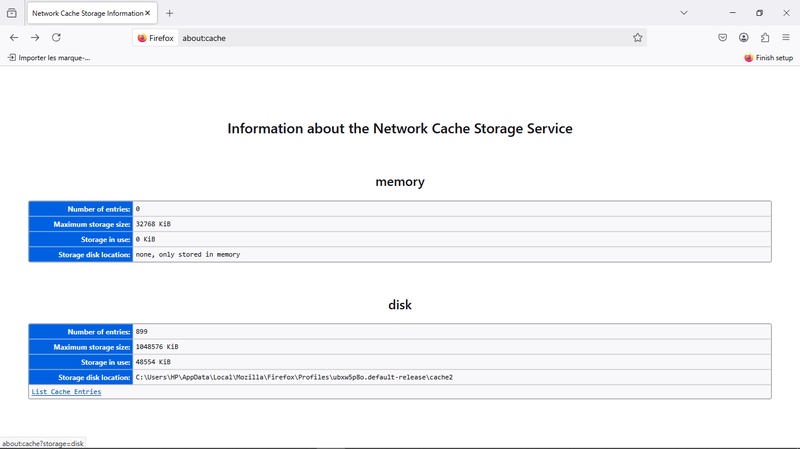800x449 pixels.
Task: Open the Firefox View icon
Action: point(12,13)
